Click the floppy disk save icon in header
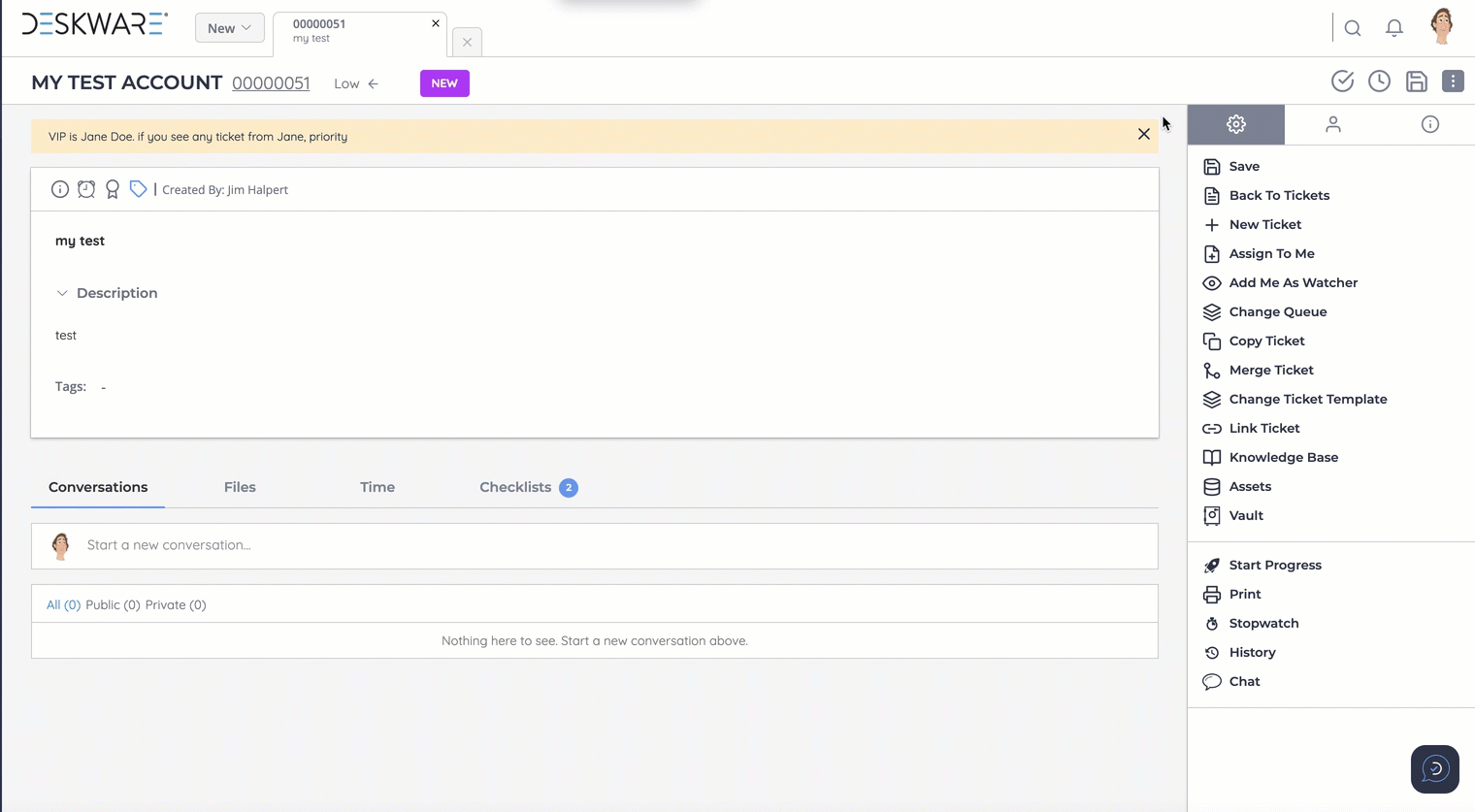 (1416, 81)
